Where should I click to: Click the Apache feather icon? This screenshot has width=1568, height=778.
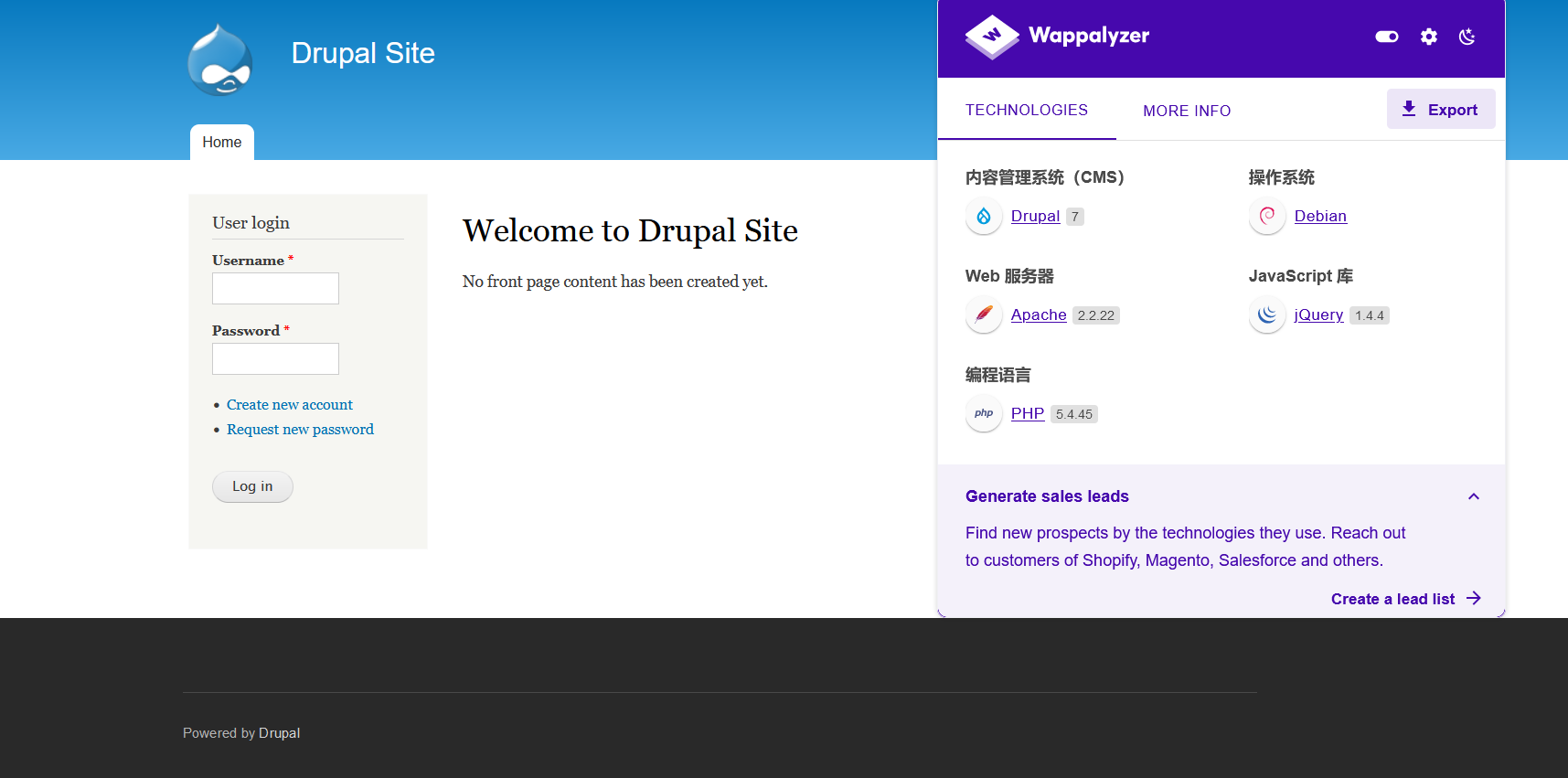(x=984, y=315)
